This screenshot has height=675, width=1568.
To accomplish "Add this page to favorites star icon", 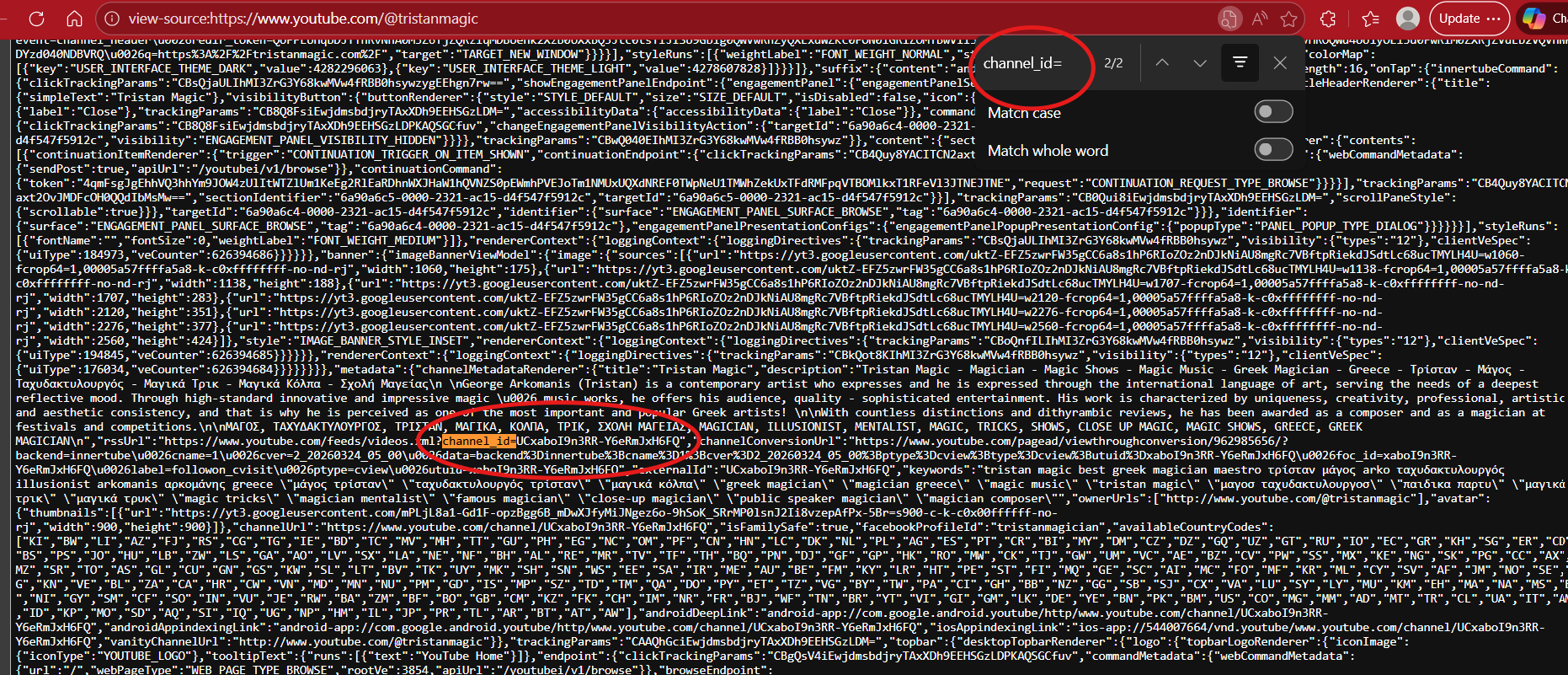I will (1288, 19).
